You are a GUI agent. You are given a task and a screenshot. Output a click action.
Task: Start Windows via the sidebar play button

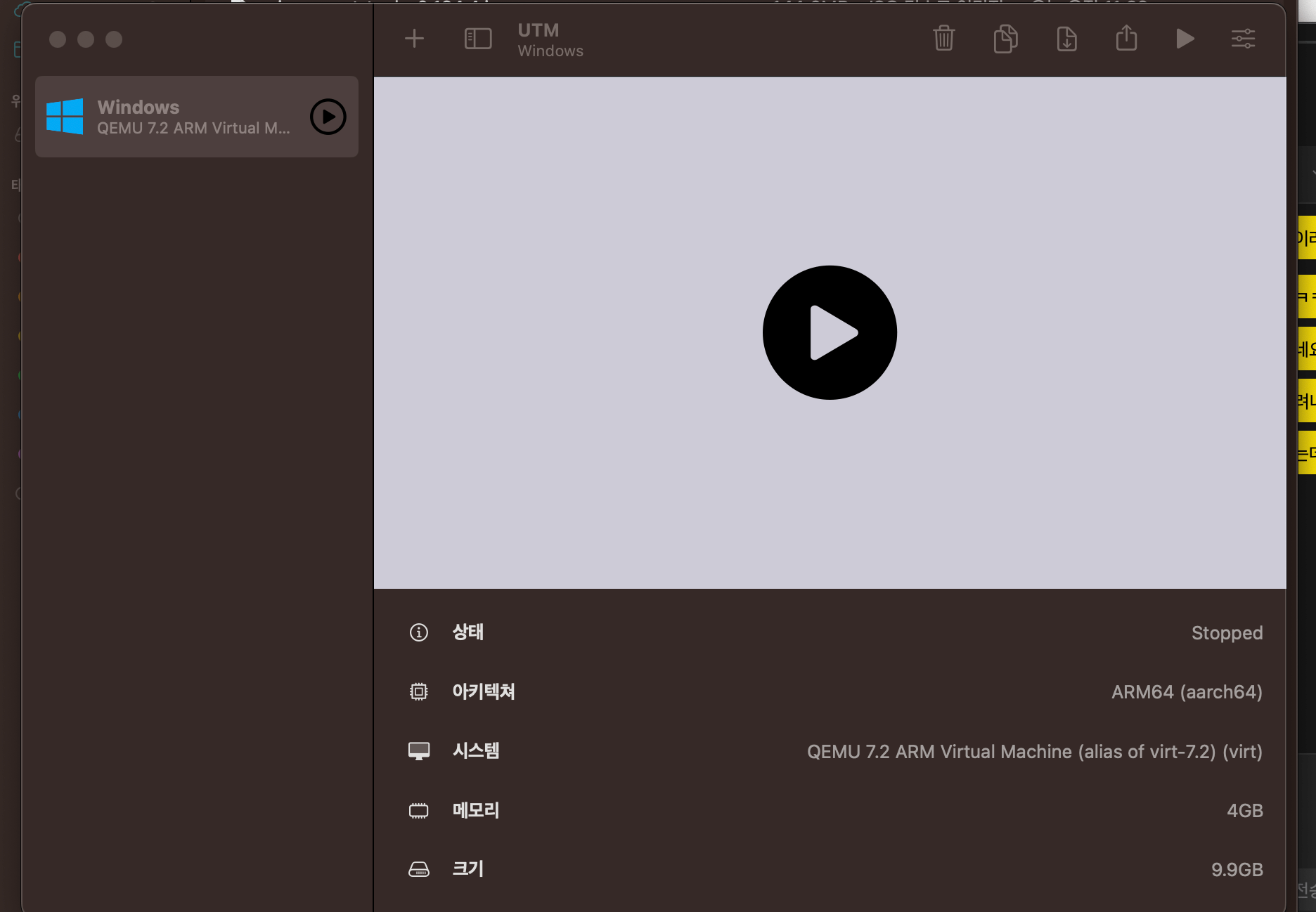point(327,117)
